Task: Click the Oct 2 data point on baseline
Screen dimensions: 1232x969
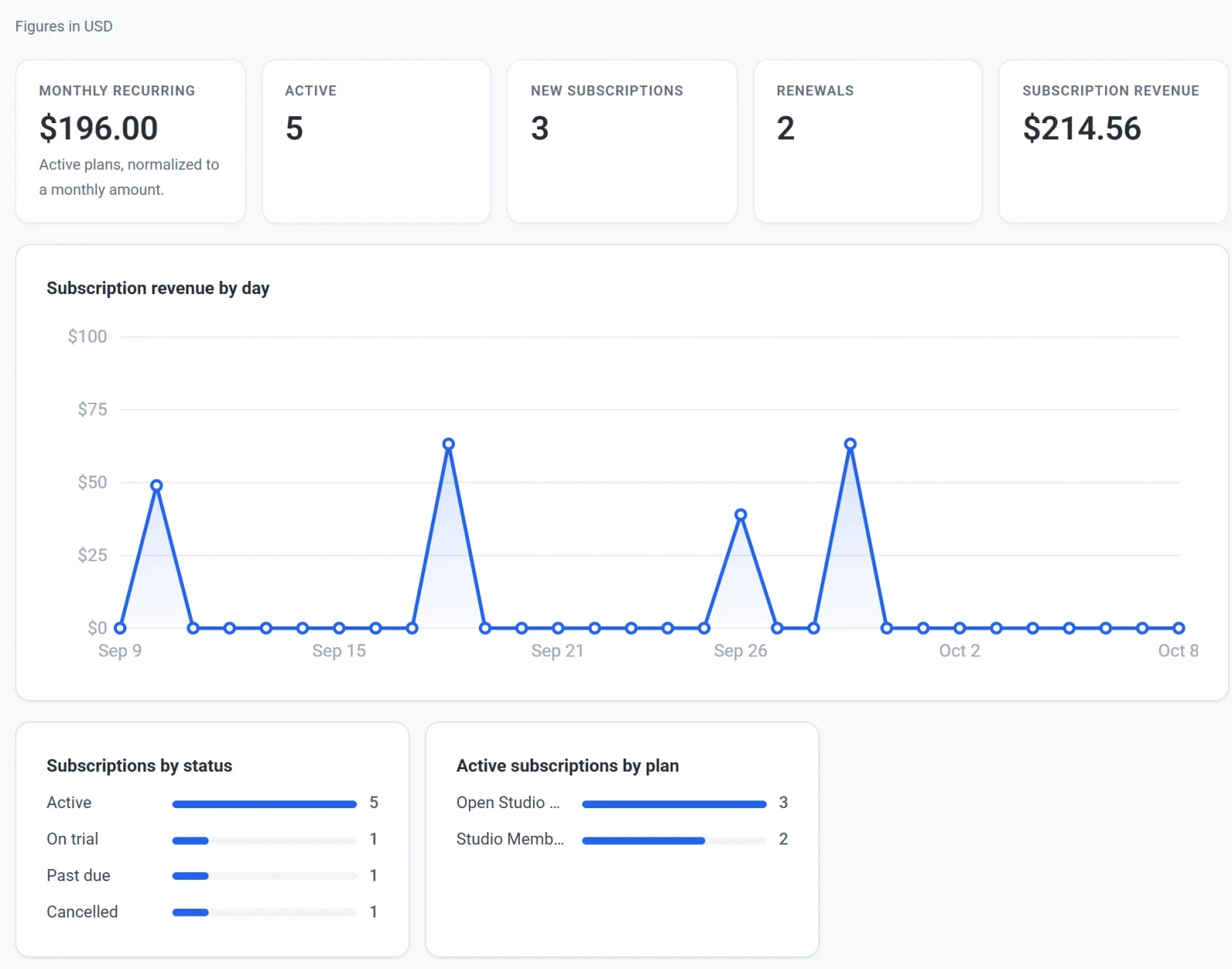Action: 959,628
